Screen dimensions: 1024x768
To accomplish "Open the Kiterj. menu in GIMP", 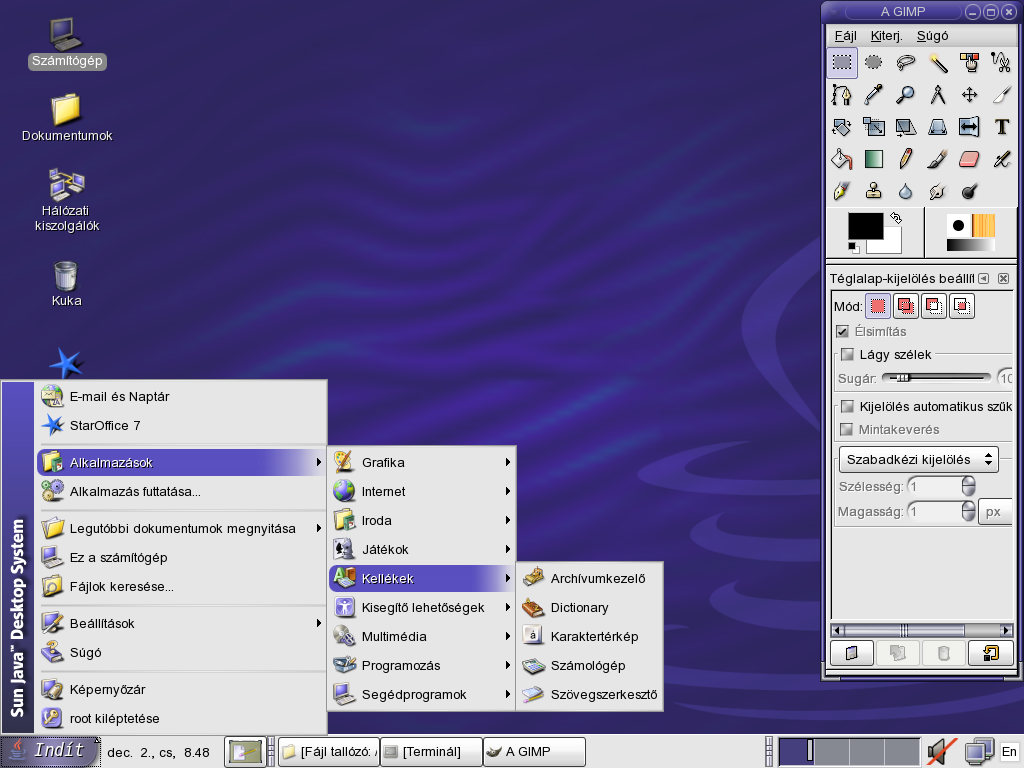I will tap(886, 36).
